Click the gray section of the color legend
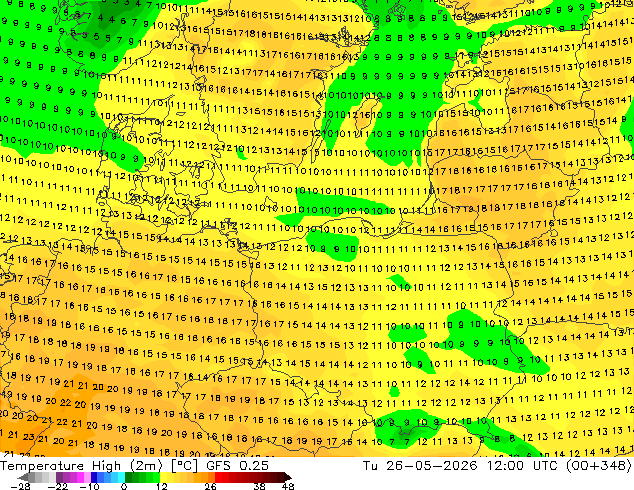Image resolution: width=634 pixels, height=490 pixels. pos(38,477)
